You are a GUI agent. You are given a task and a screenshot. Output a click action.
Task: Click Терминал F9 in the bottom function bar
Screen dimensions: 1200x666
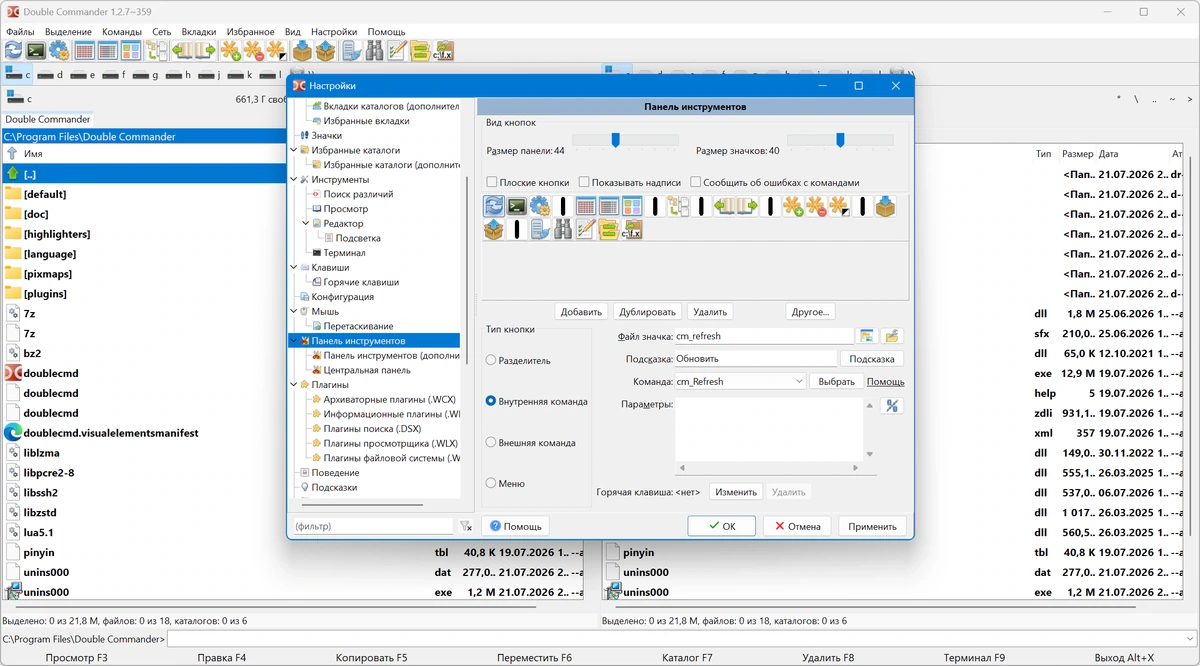tap(974, 658)
